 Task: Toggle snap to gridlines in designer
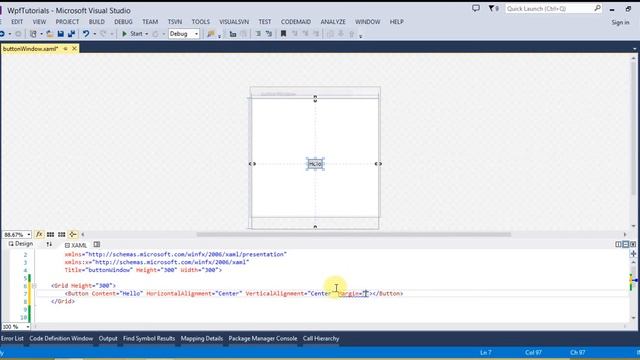point(62,234)
